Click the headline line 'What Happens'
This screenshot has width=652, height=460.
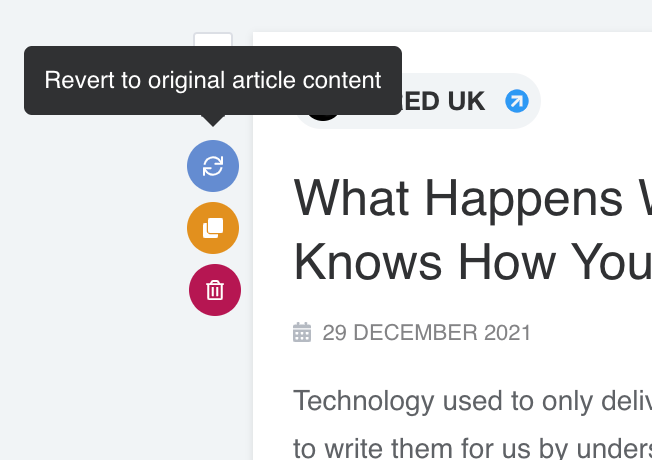(x=470, y=198)
